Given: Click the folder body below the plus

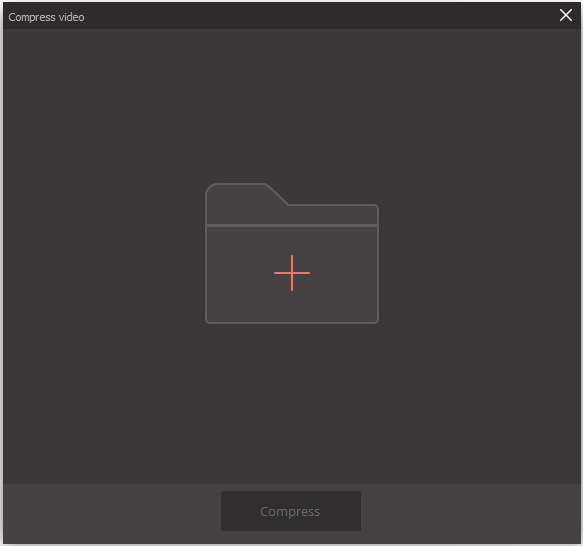Looking at the screenshot, I should (292, 307).
